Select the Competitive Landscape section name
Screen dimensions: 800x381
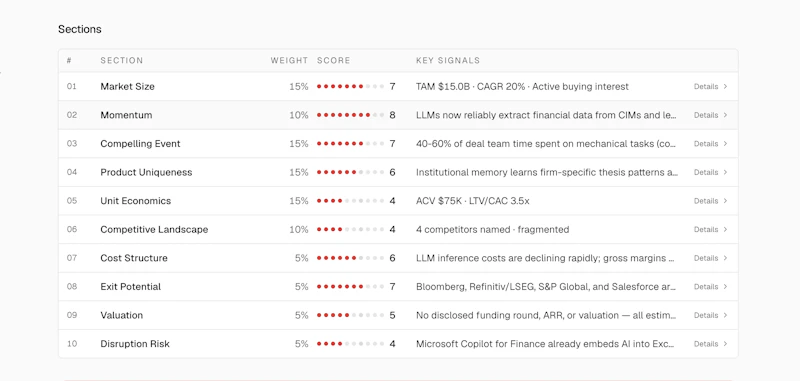click(x=154, y=230)
